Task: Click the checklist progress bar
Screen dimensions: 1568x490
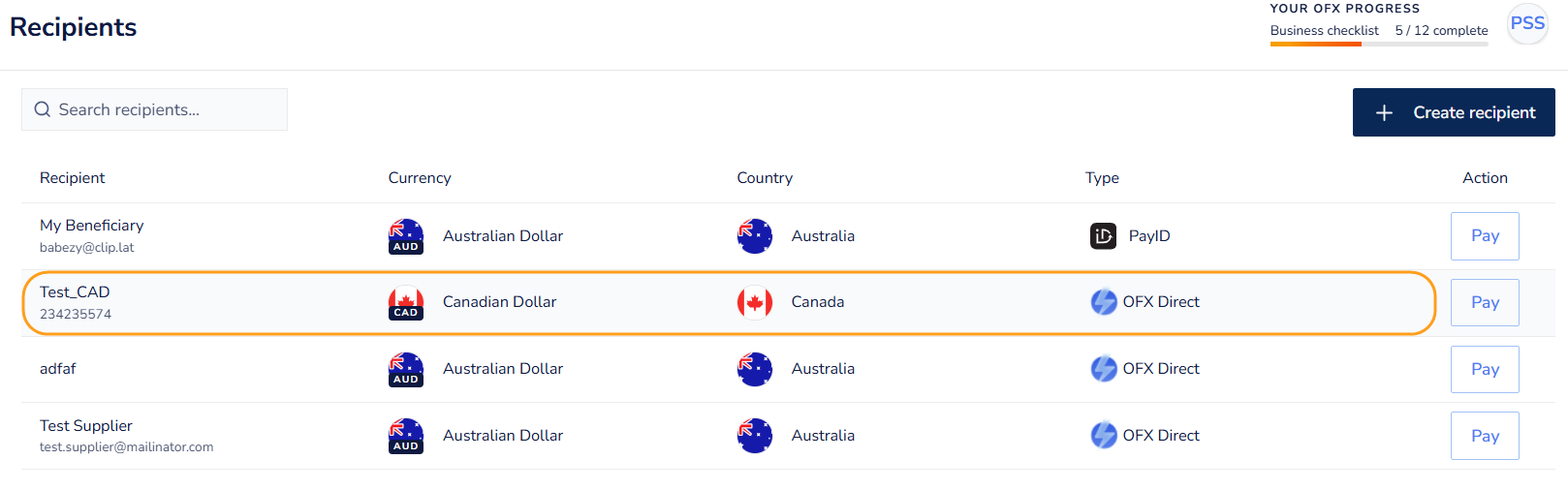Action: (x=1378, y=44)
